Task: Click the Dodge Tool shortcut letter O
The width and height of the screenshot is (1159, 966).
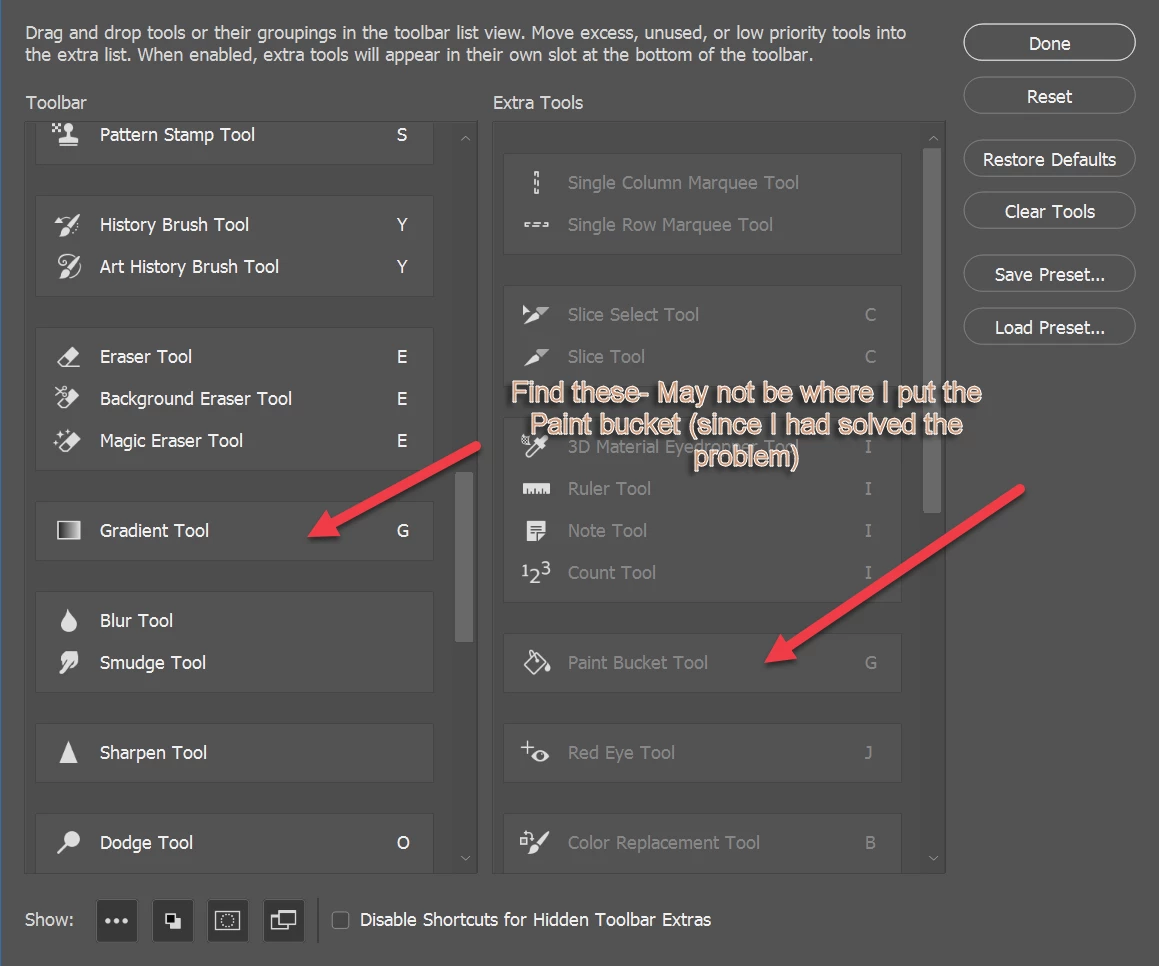Action: [x=403, y=843]
